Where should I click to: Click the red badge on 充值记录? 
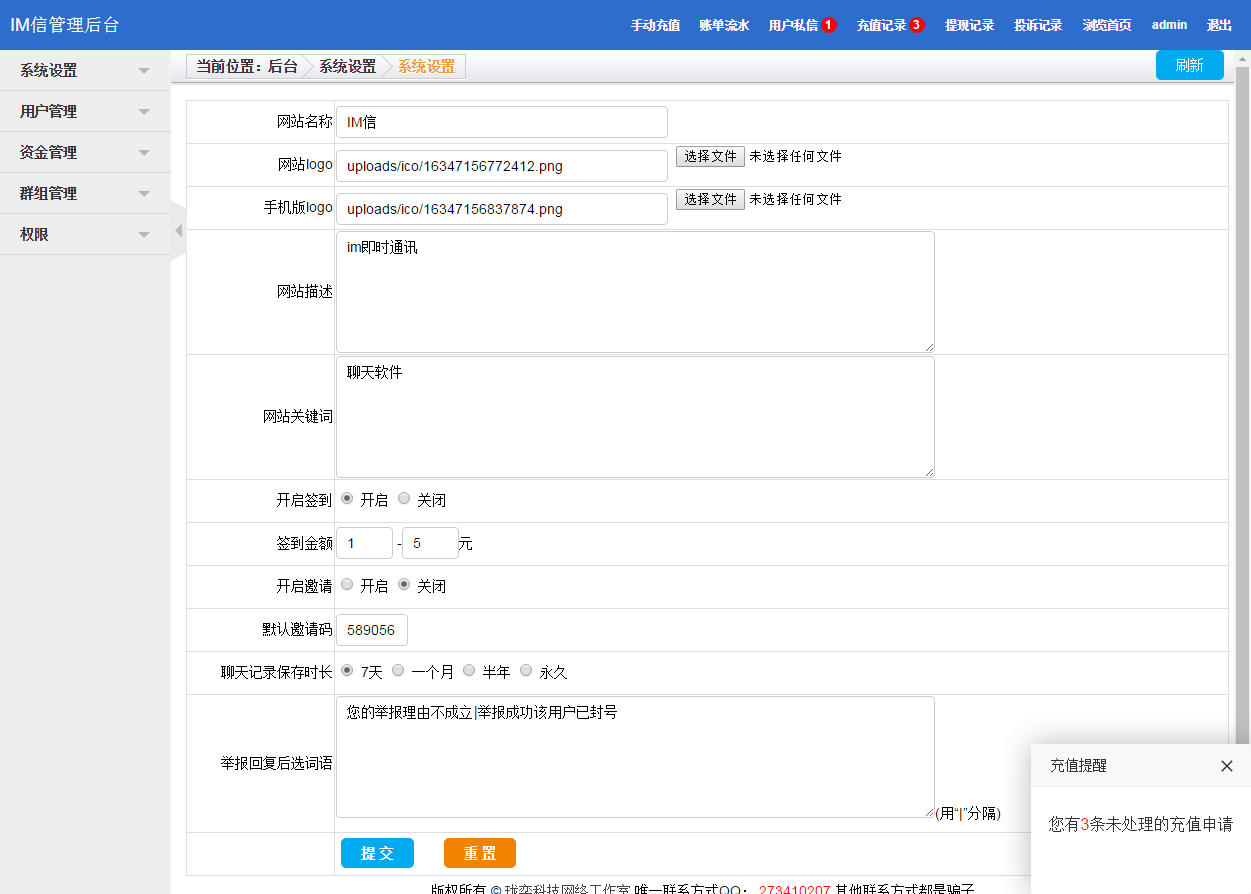coord(917,25)
